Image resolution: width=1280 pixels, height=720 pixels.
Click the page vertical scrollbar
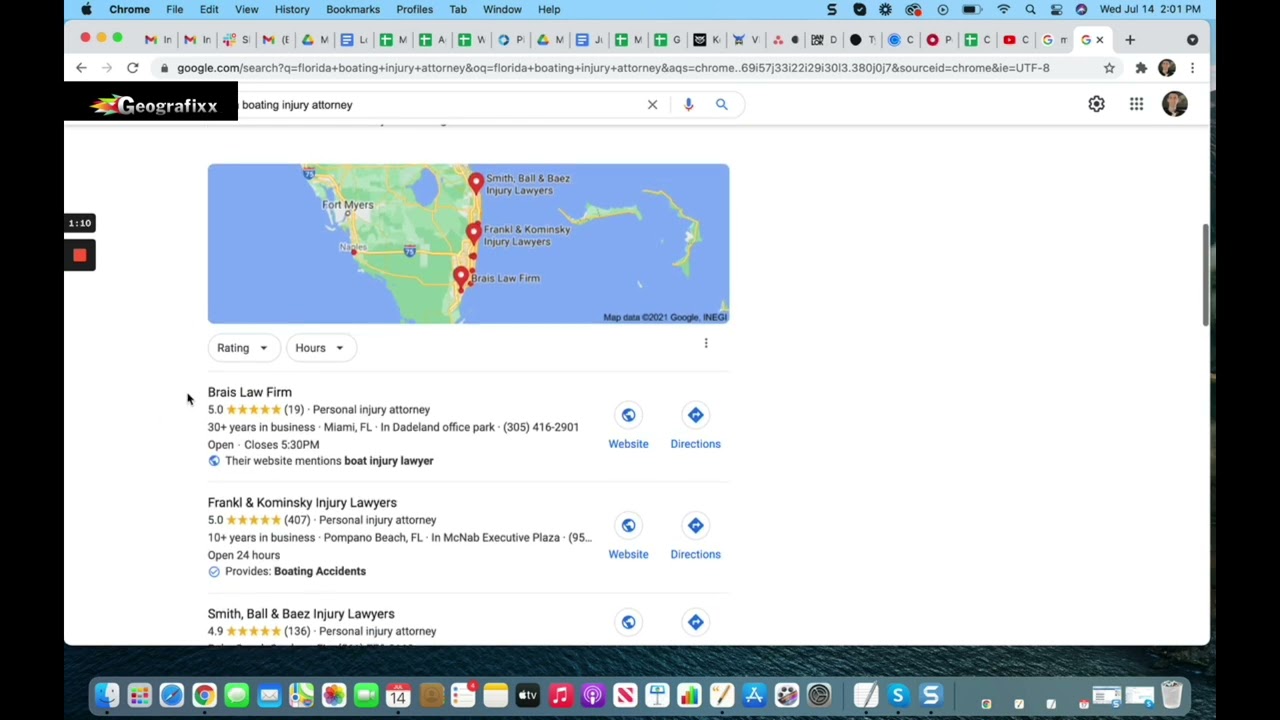click(x=1205, y=275)
